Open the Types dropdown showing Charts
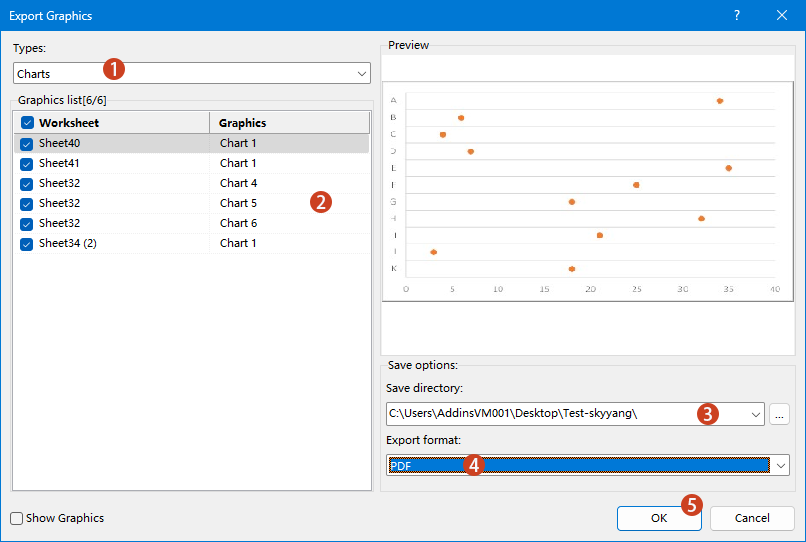This screenshot has height=542, width=806. [192, 73]
